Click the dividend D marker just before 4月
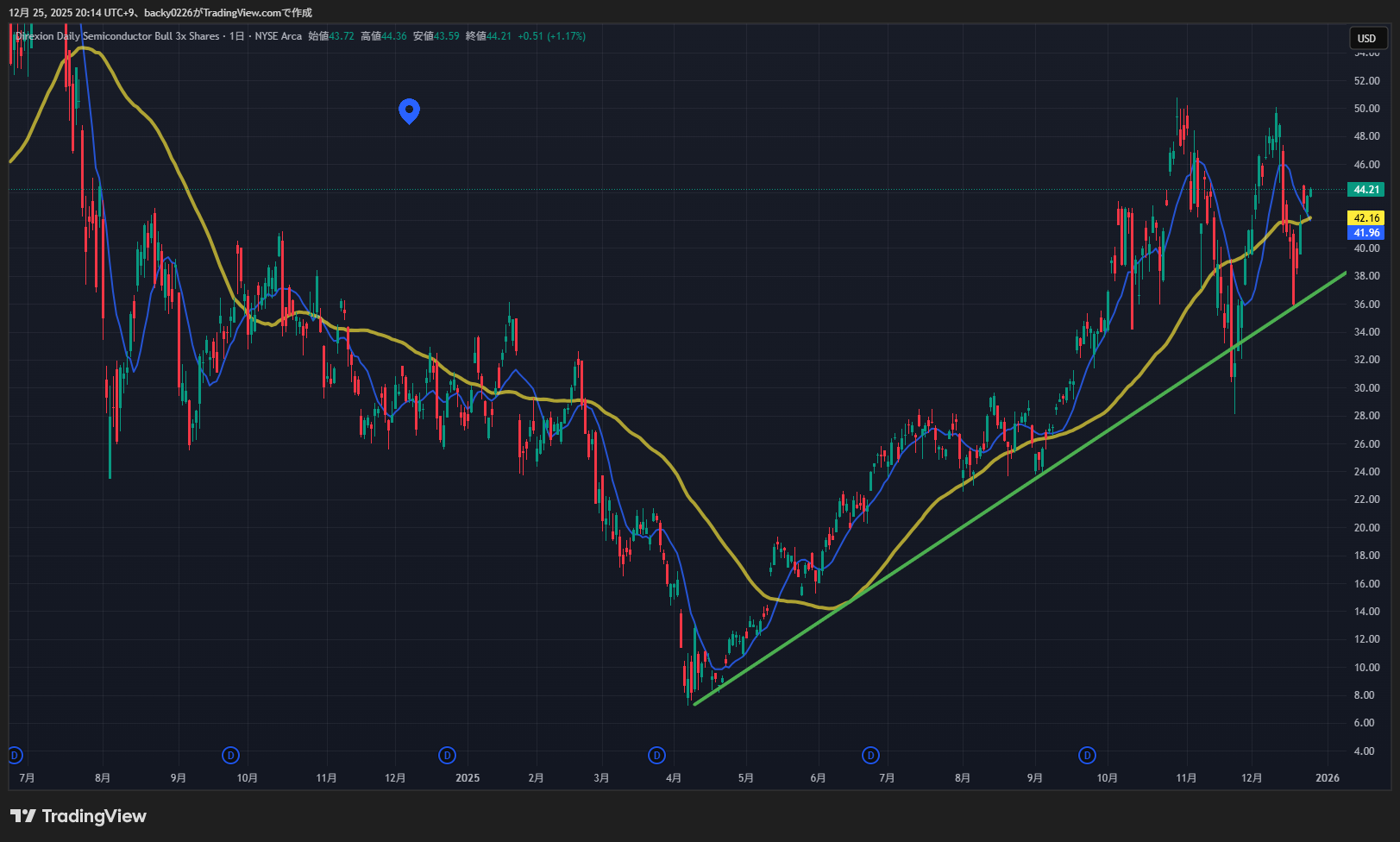 [x=657, y=756]
